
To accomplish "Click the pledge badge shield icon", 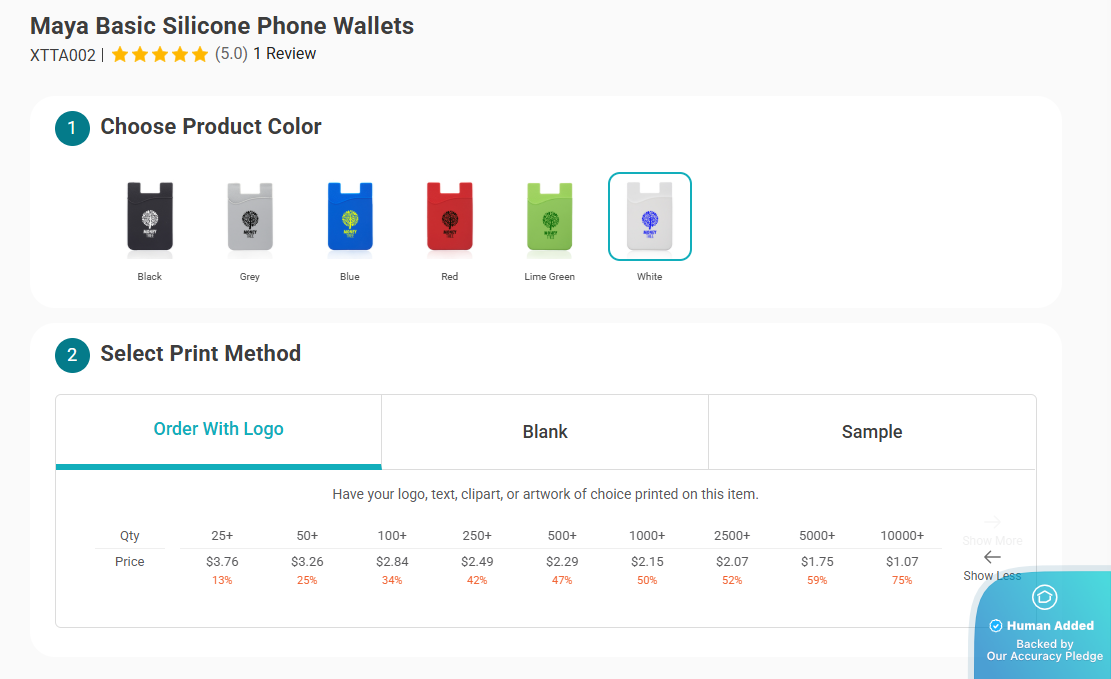I will 1044,597.
